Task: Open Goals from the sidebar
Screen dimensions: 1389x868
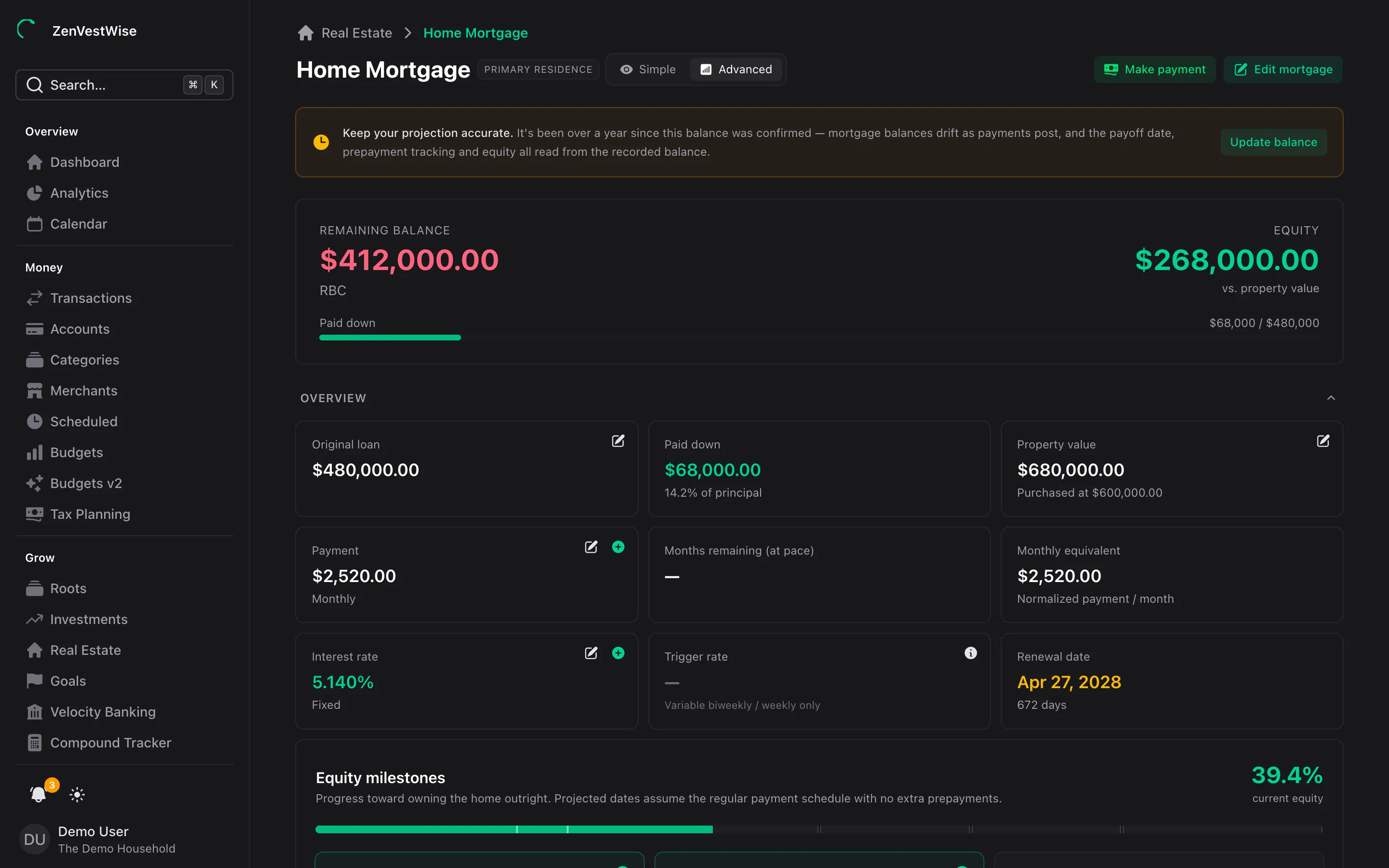Action: 124,681
